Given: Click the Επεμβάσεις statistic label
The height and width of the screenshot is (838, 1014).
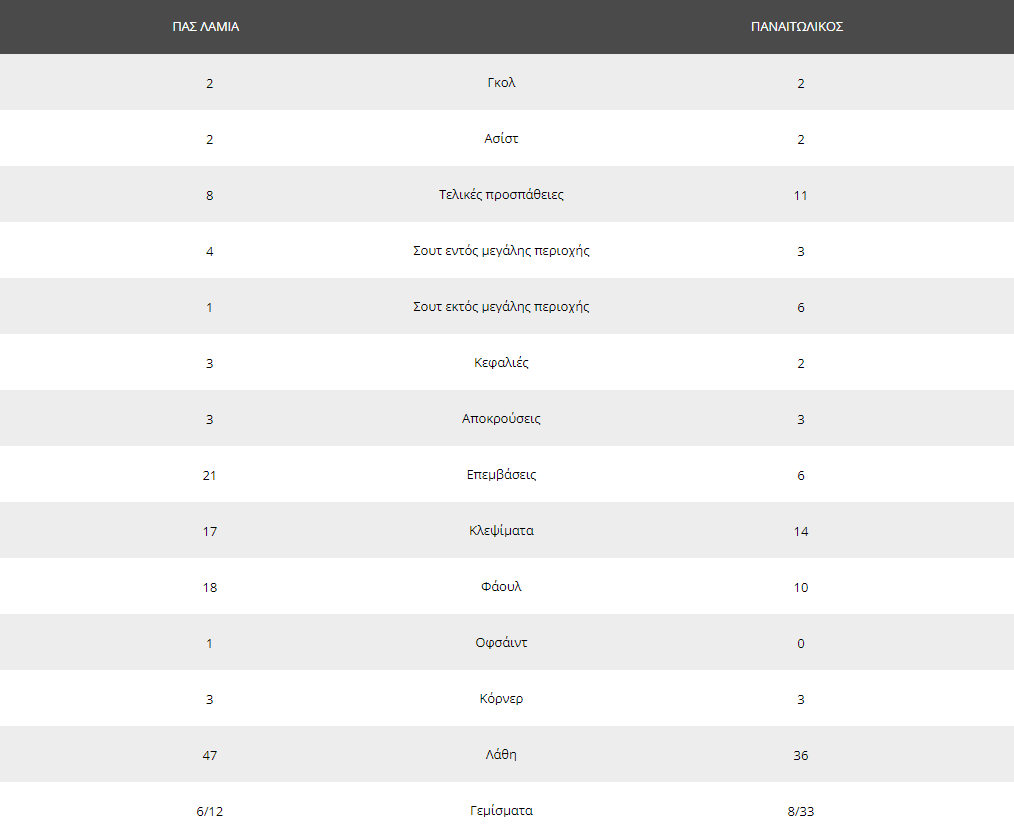Looking at the screenshot, I should 501,475.
